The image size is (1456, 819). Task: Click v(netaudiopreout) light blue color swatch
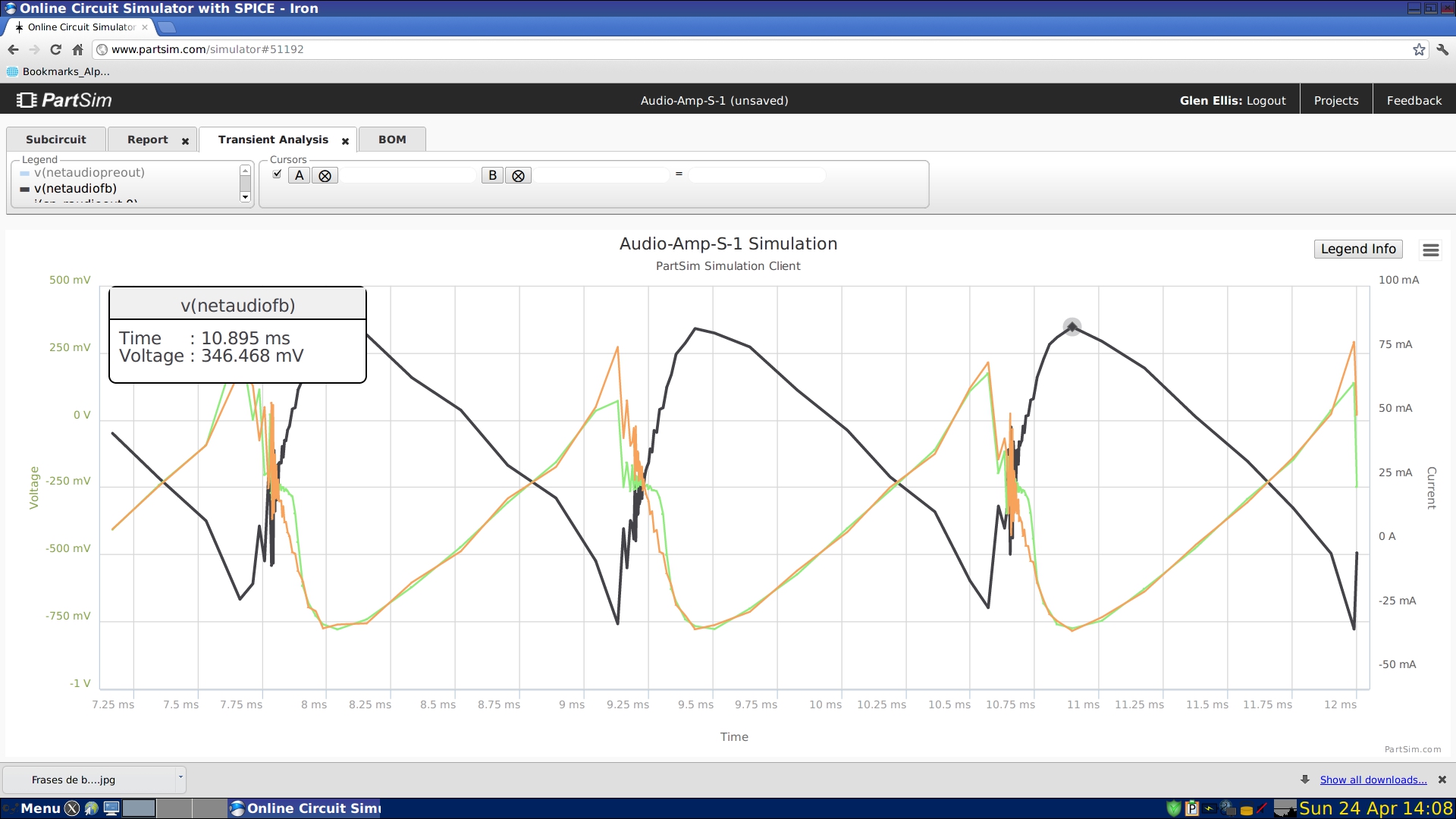[24, 174]
